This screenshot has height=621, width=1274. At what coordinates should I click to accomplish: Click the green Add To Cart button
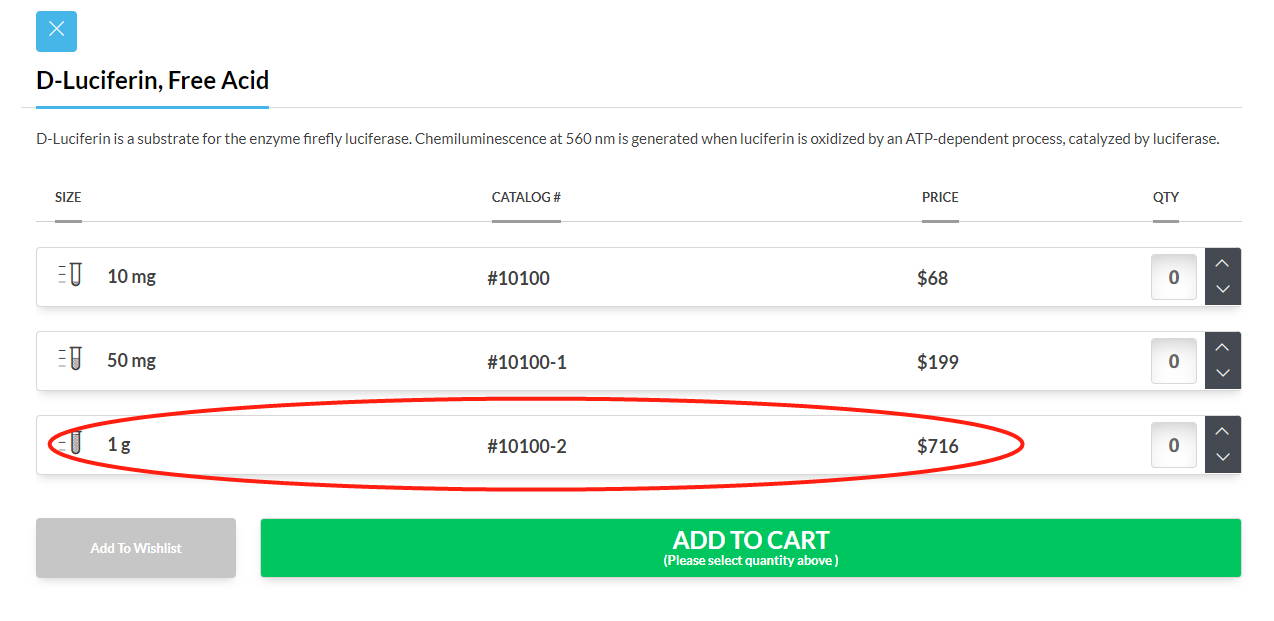point(751,548)
